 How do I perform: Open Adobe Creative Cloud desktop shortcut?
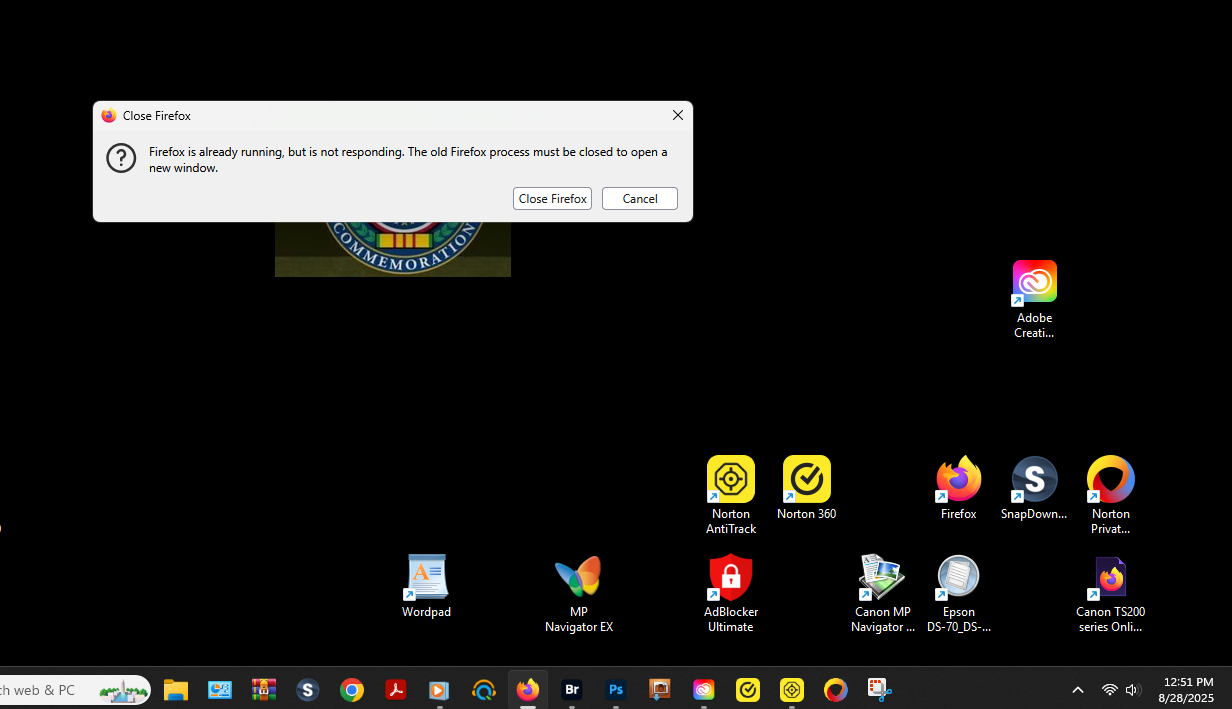click(1034, 299)
